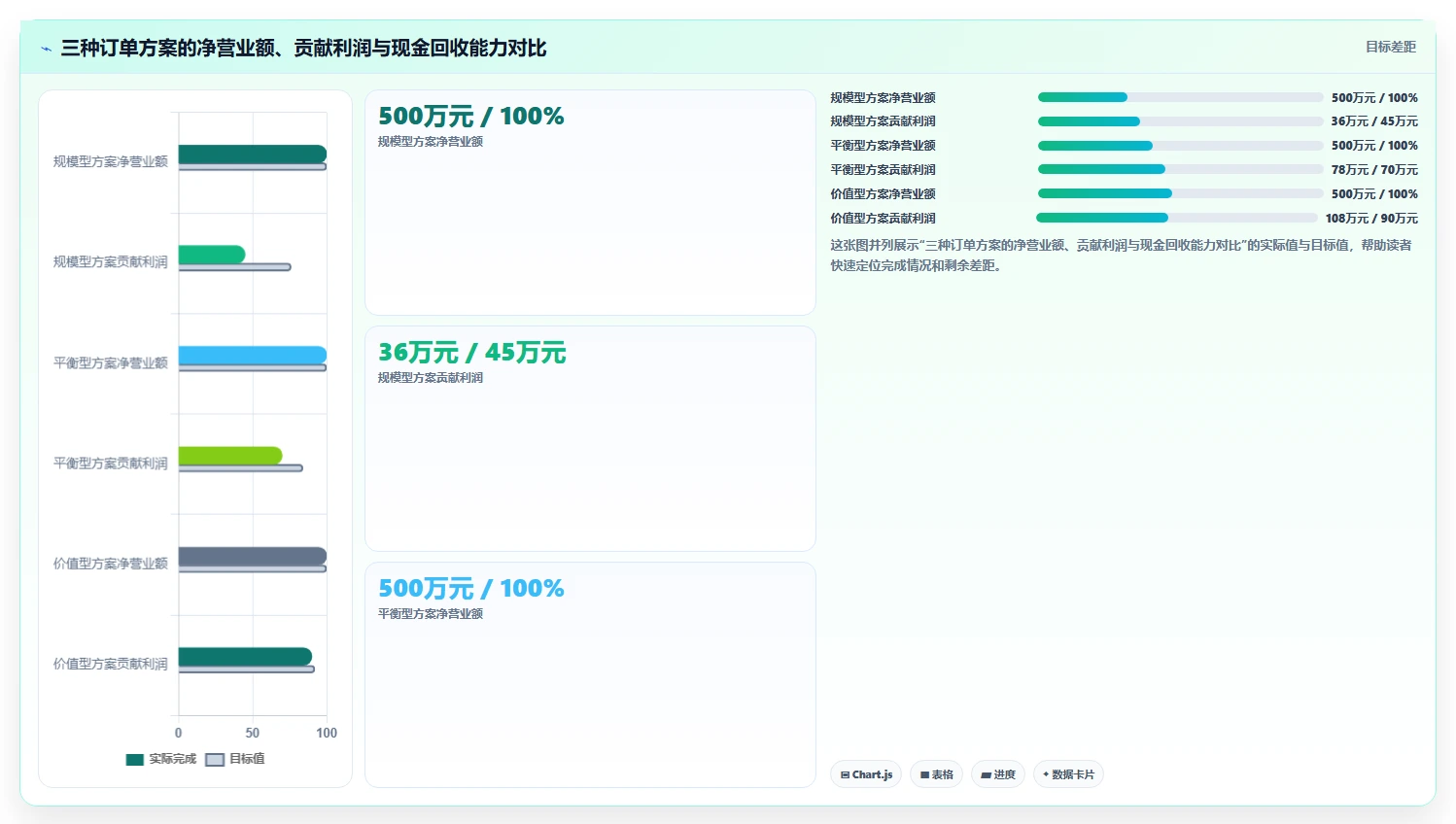Toggle the 实际完成 legend swatch
1456x824 pixels.
tap(134, 760)
